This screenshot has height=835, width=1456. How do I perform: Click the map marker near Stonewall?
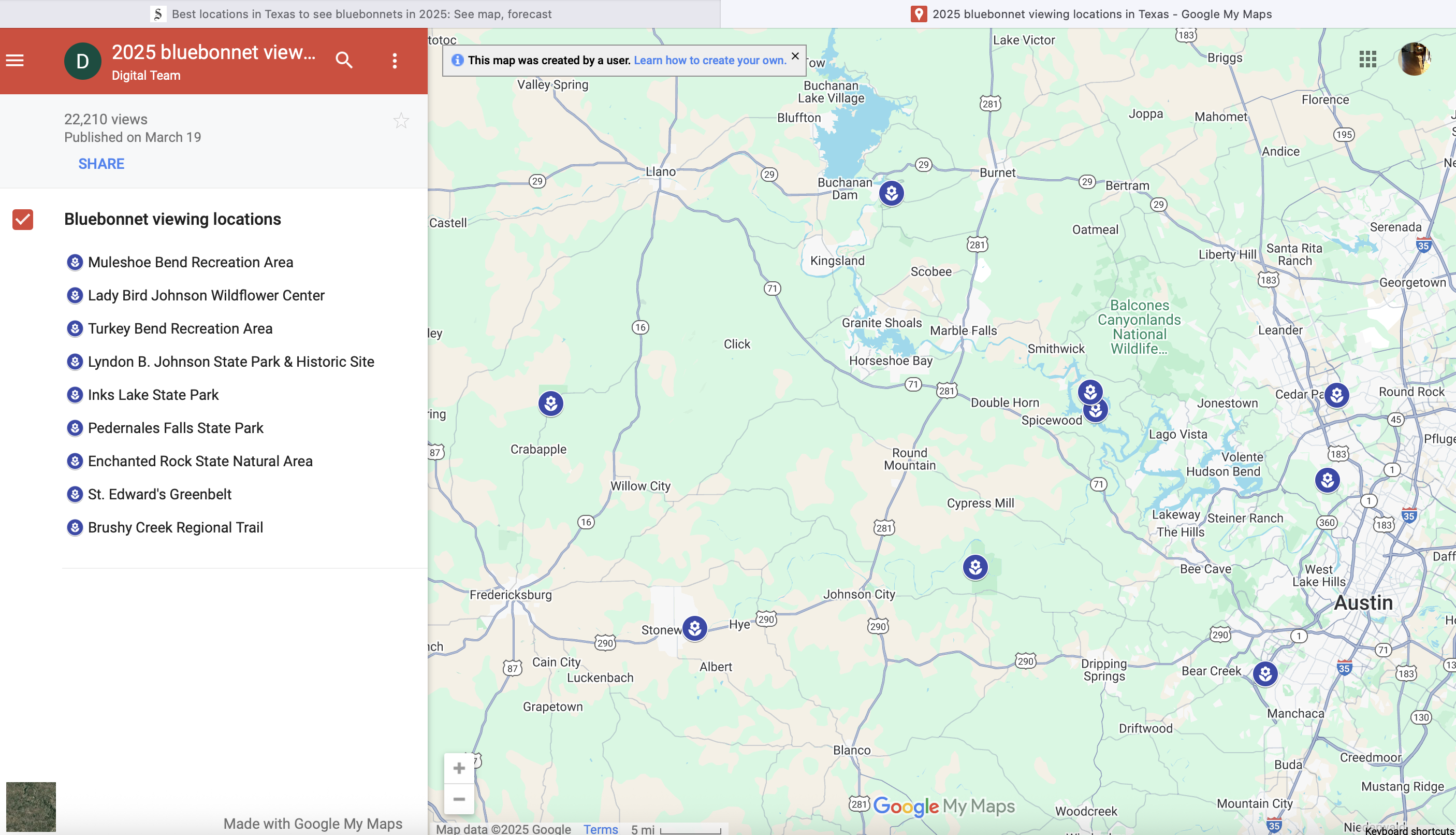click(695, 628)
